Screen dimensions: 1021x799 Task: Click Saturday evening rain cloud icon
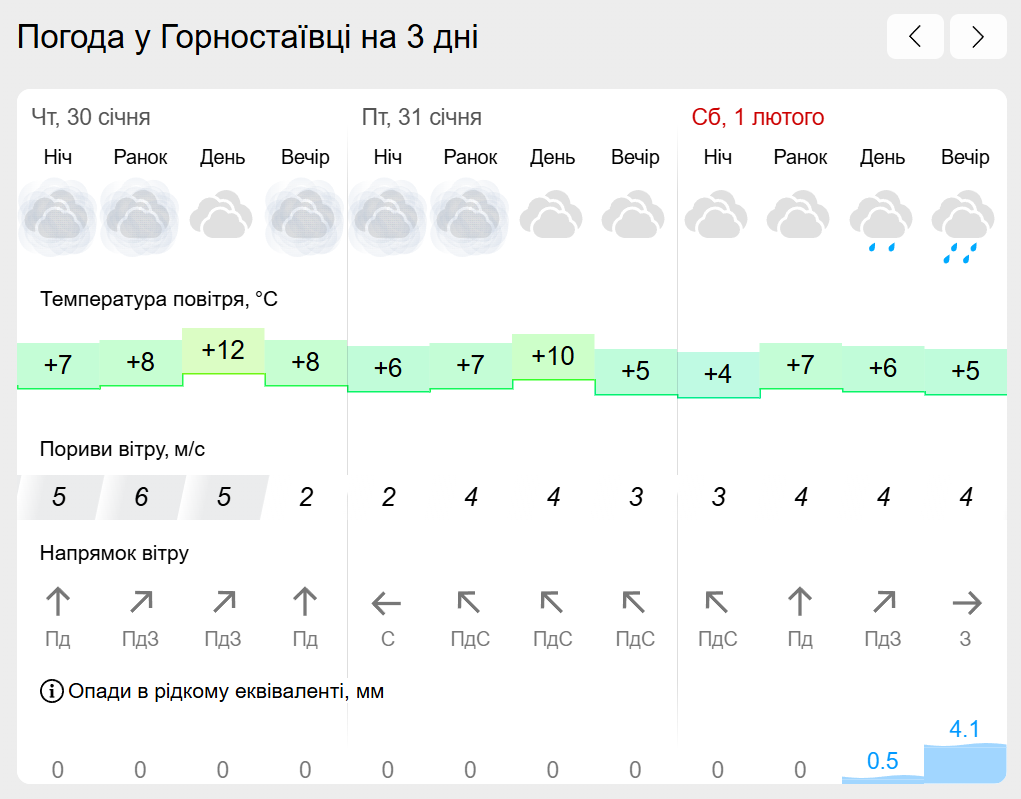tap(964, 226)
